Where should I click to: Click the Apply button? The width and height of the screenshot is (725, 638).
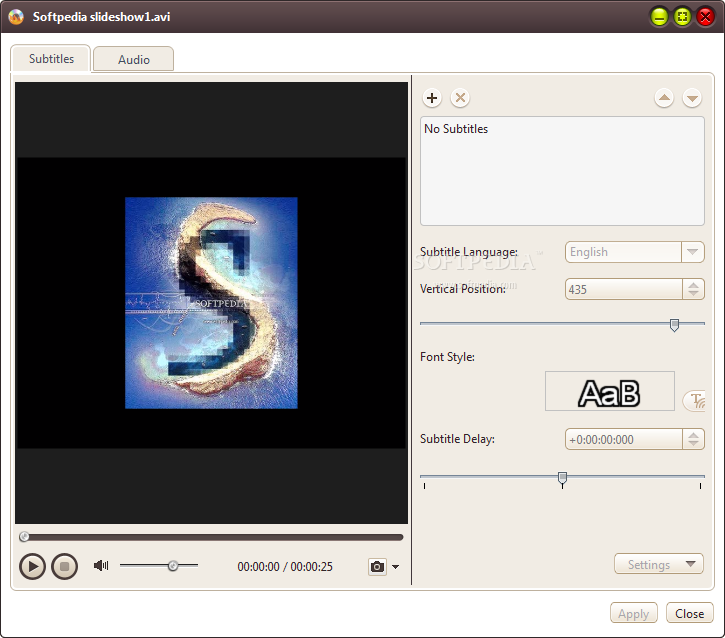(633, 613)
